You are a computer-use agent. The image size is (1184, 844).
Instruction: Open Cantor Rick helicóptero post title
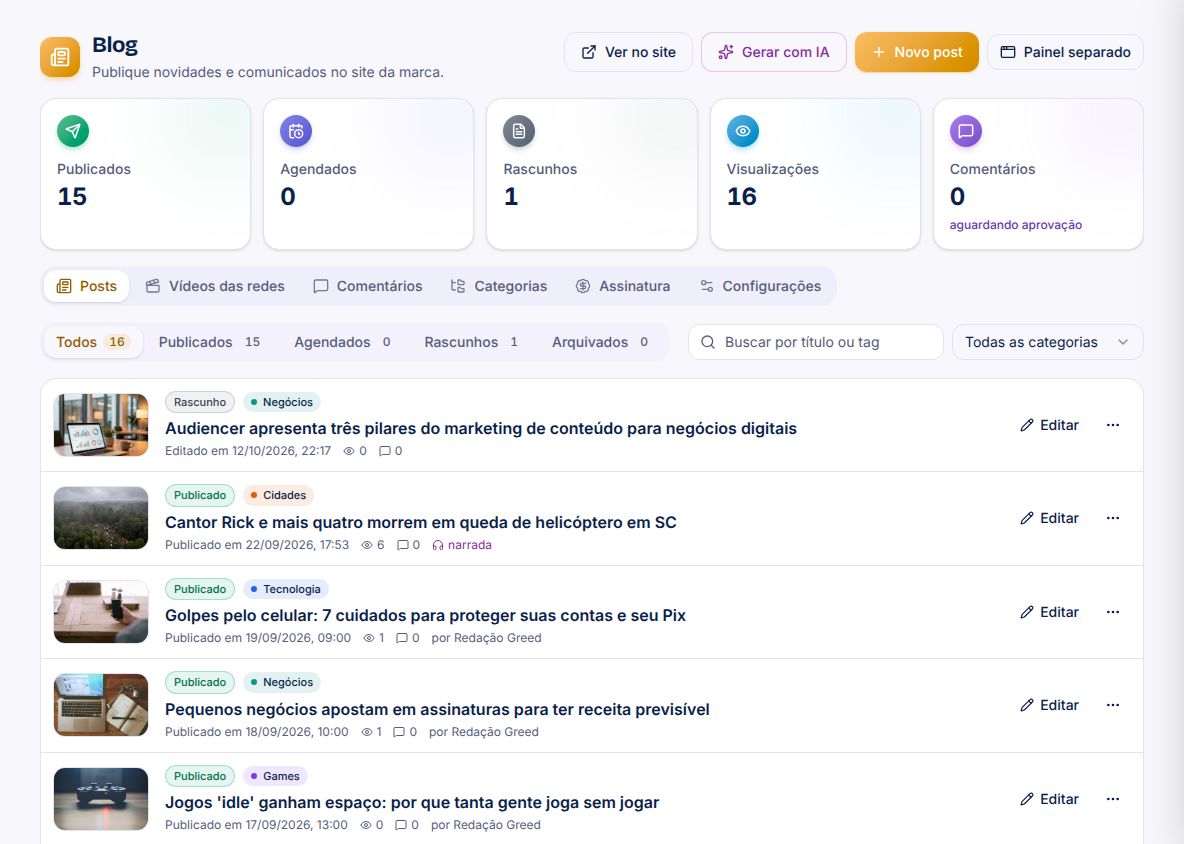tap(421, 522)
